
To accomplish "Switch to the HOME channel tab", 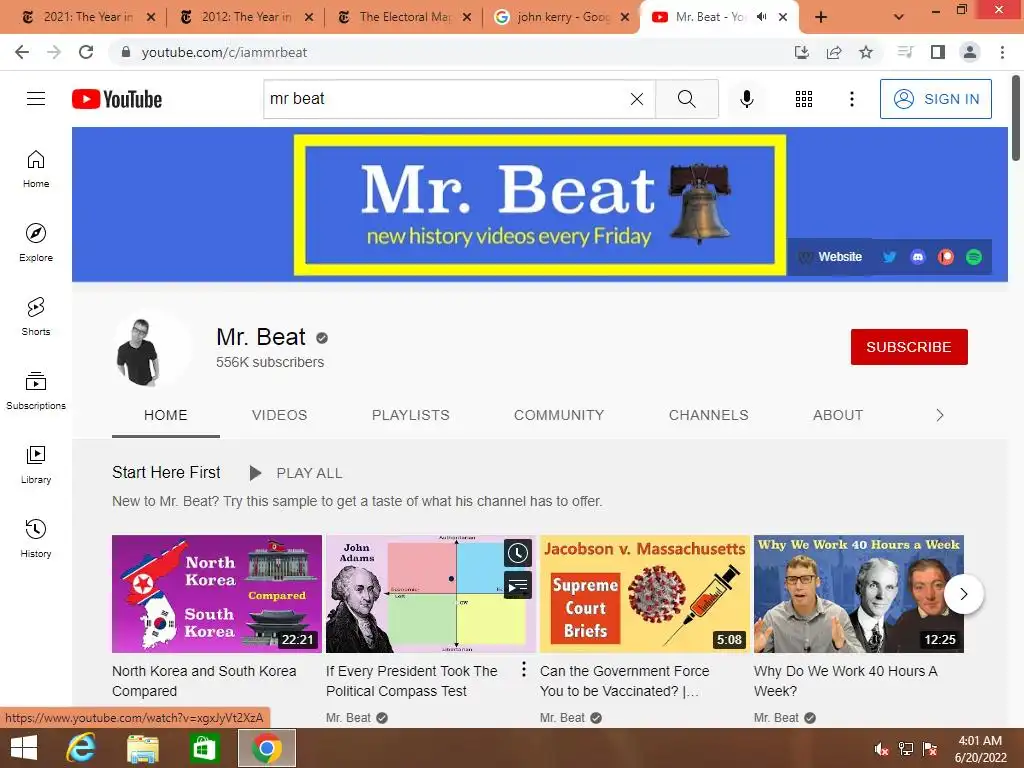I will 166,415.
